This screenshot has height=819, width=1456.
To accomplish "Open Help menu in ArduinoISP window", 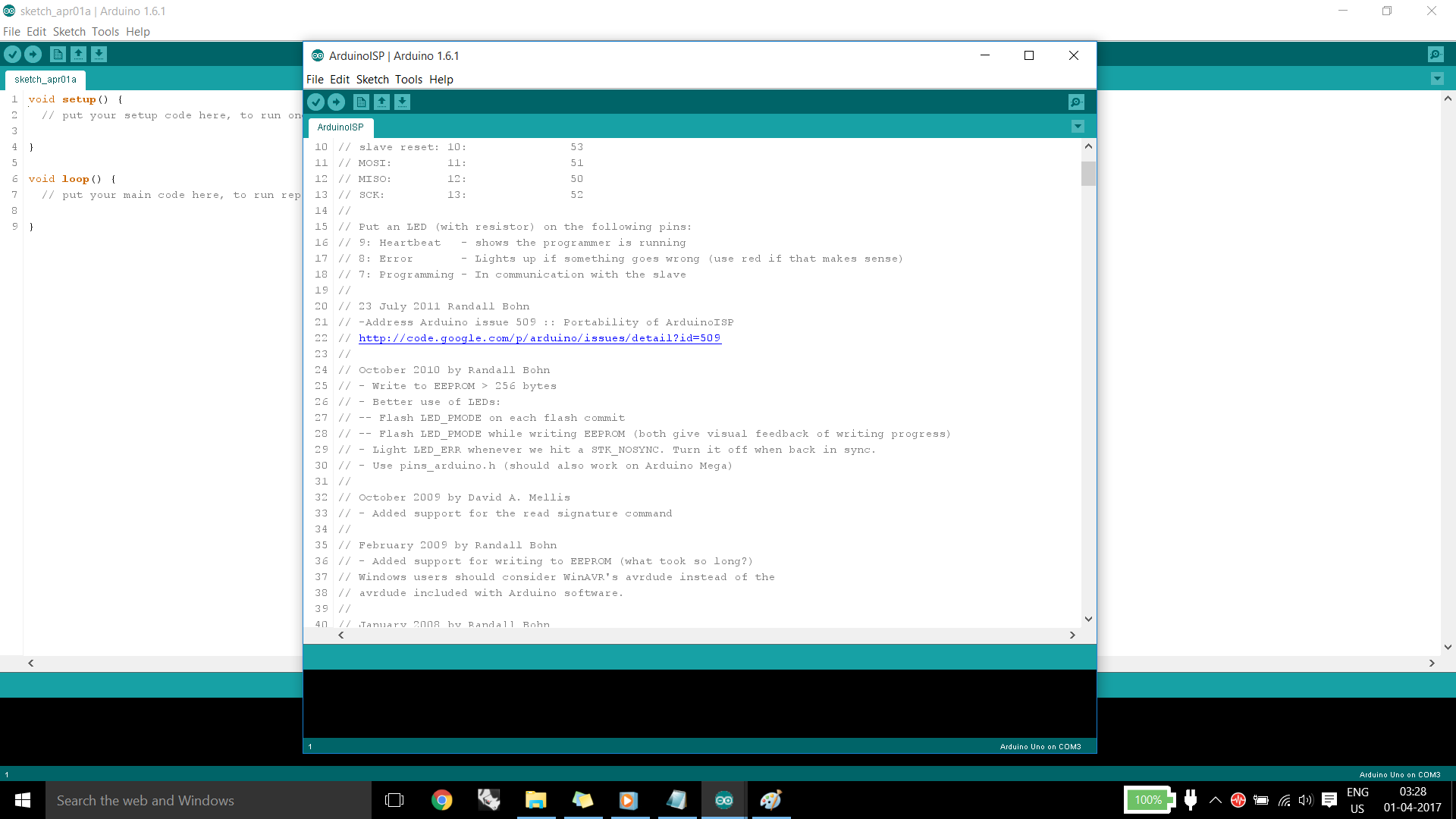I will point(441,80).
